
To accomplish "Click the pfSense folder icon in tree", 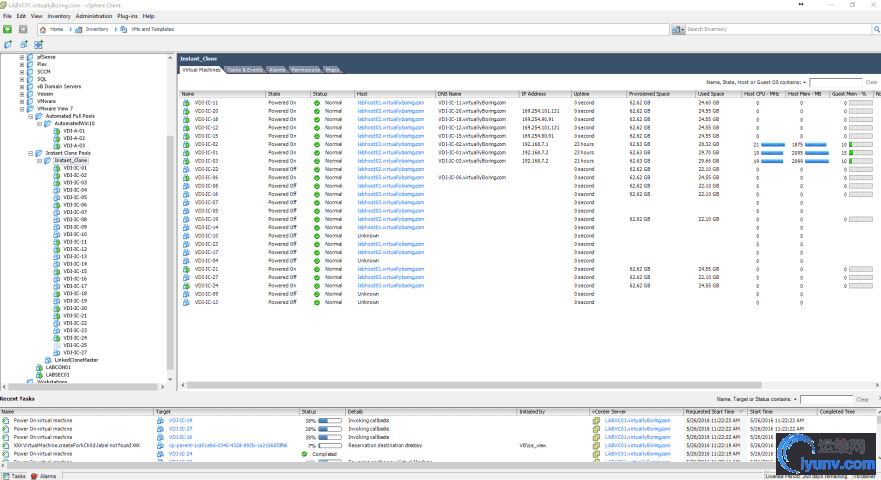I will tap(30, 57).
